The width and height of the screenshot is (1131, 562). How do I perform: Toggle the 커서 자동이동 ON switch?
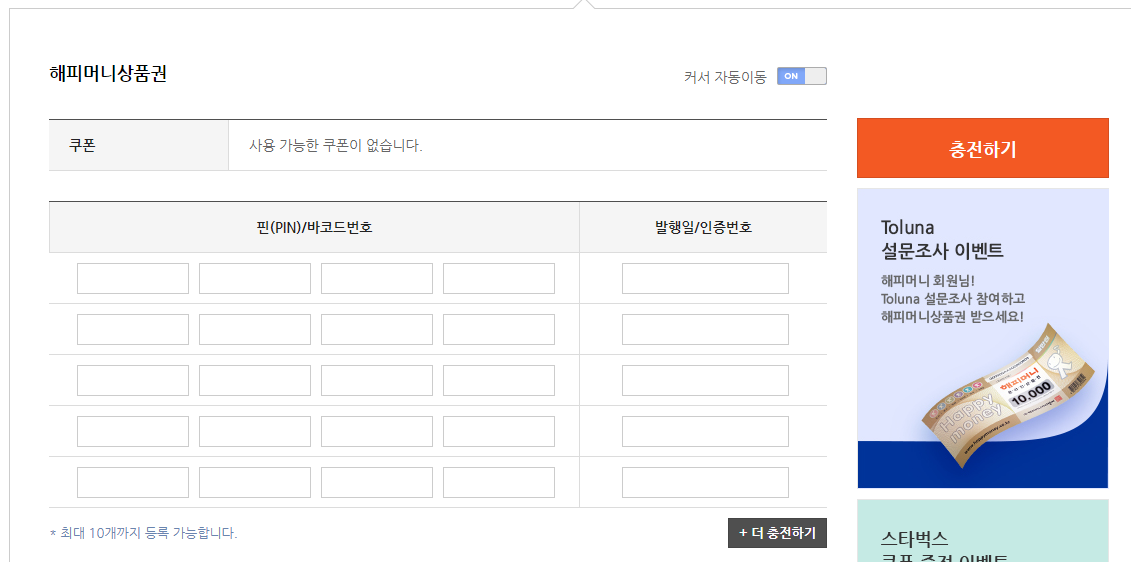click(x=801, y=76)
